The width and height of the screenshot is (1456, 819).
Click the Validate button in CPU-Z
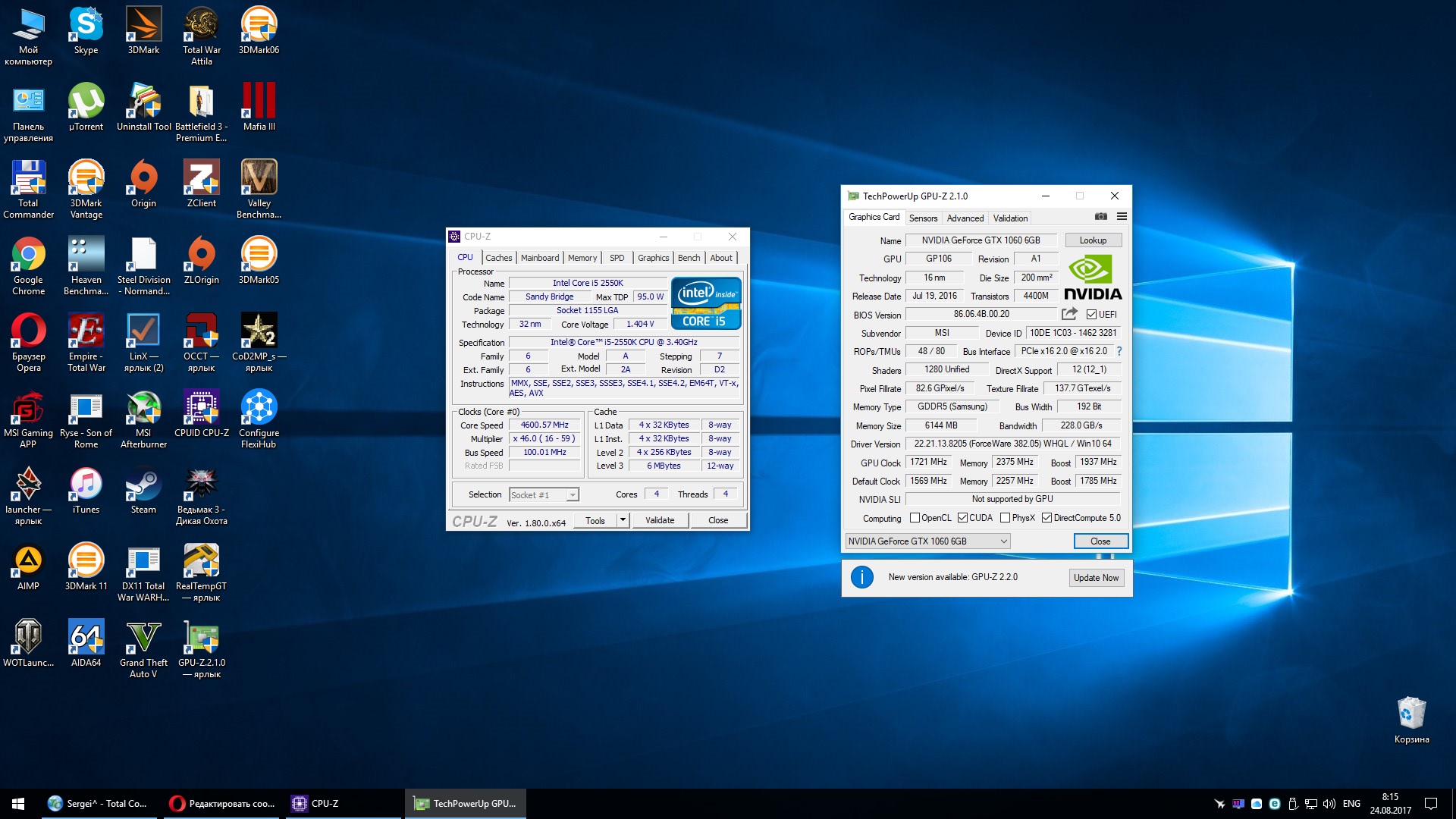(659, 520)
